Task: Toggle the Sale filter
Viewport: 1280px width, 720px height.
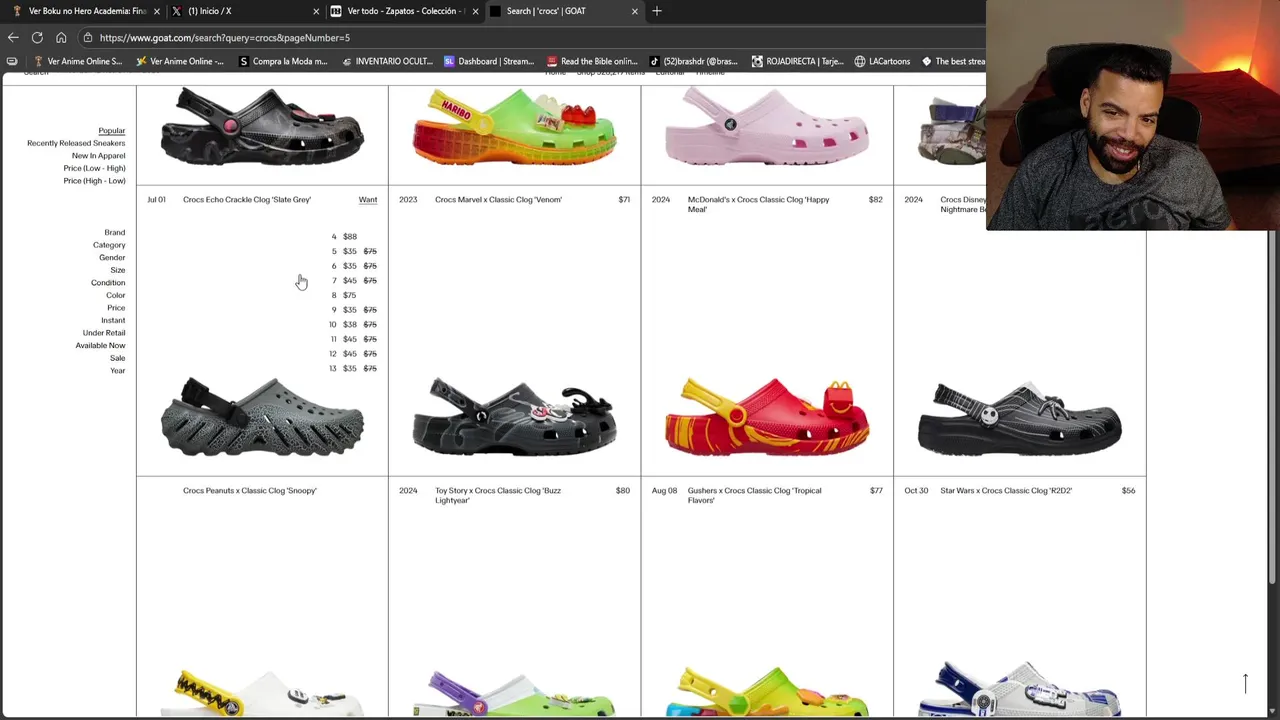Action: click(117, 357)
